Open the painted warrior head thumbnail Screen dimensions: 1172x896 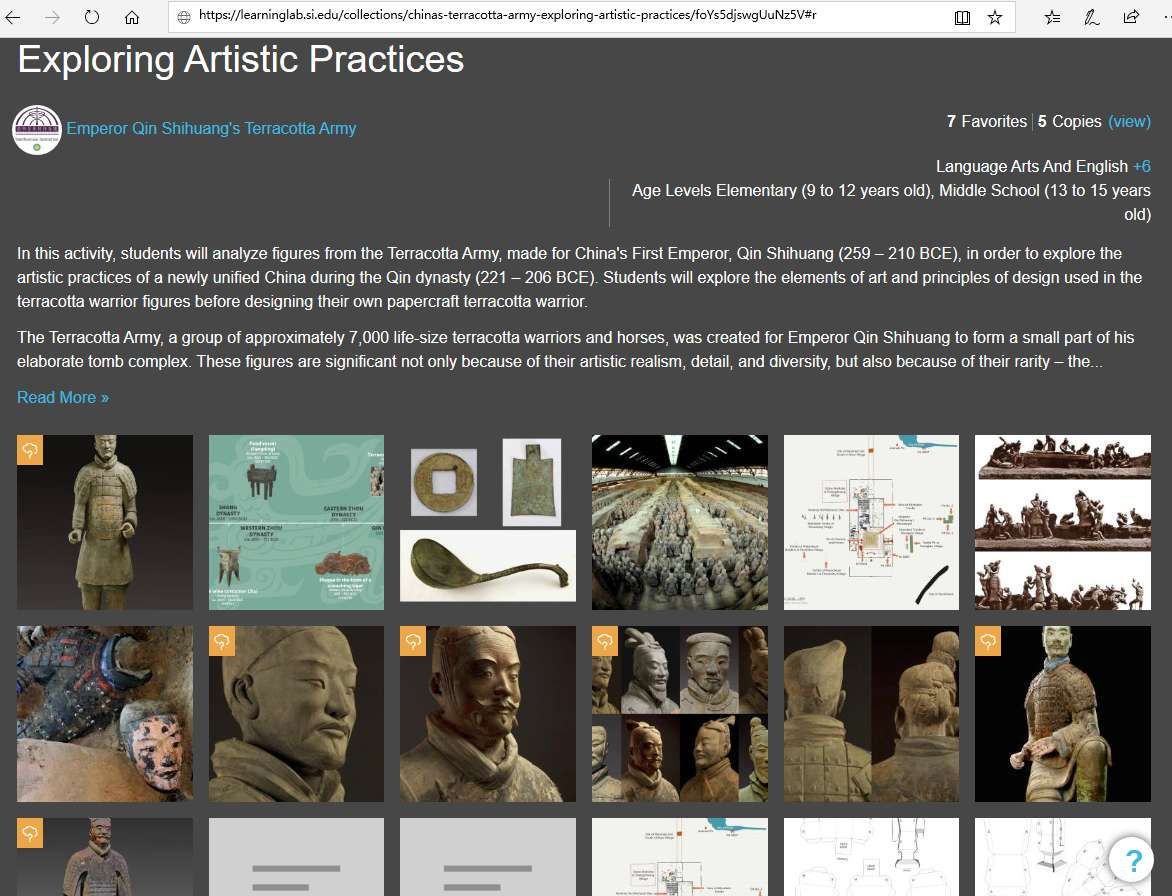[x=105, y=714]
